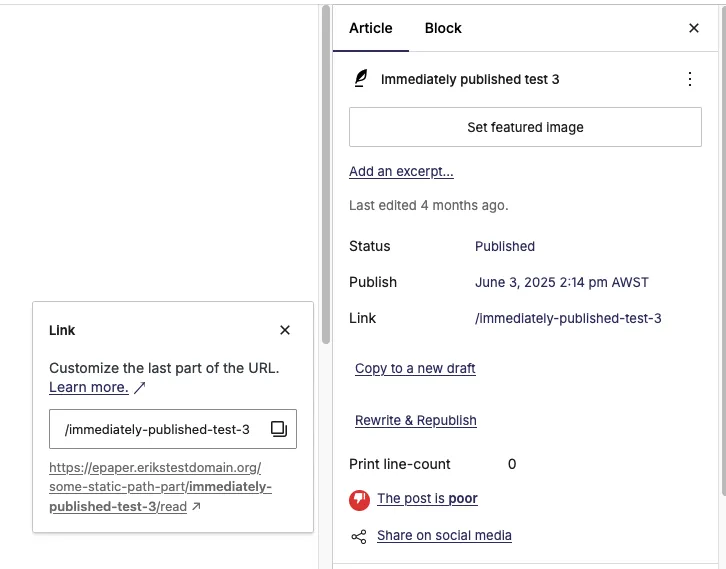Change the Published status
The width and height of the screenshot is (726, 569).
point(505,246)
